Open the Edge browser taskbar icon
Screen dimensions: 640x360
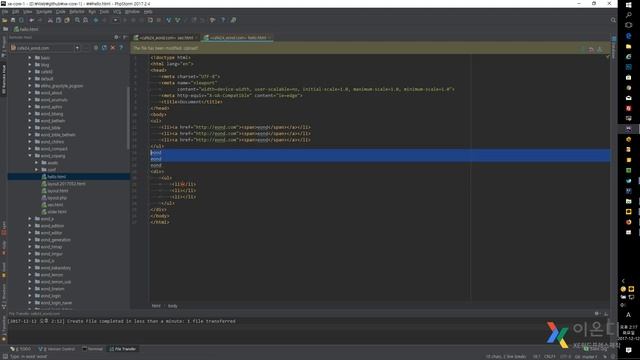(629, 36)
